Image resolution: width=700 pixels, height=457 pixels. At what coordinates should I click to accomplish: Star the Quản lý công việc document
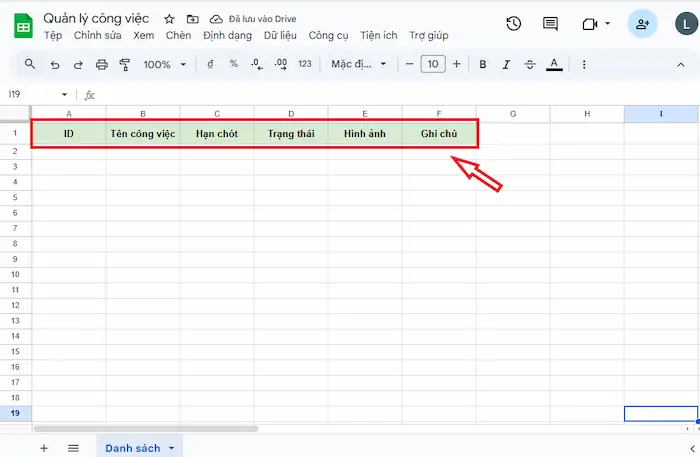tap(169, 19)
